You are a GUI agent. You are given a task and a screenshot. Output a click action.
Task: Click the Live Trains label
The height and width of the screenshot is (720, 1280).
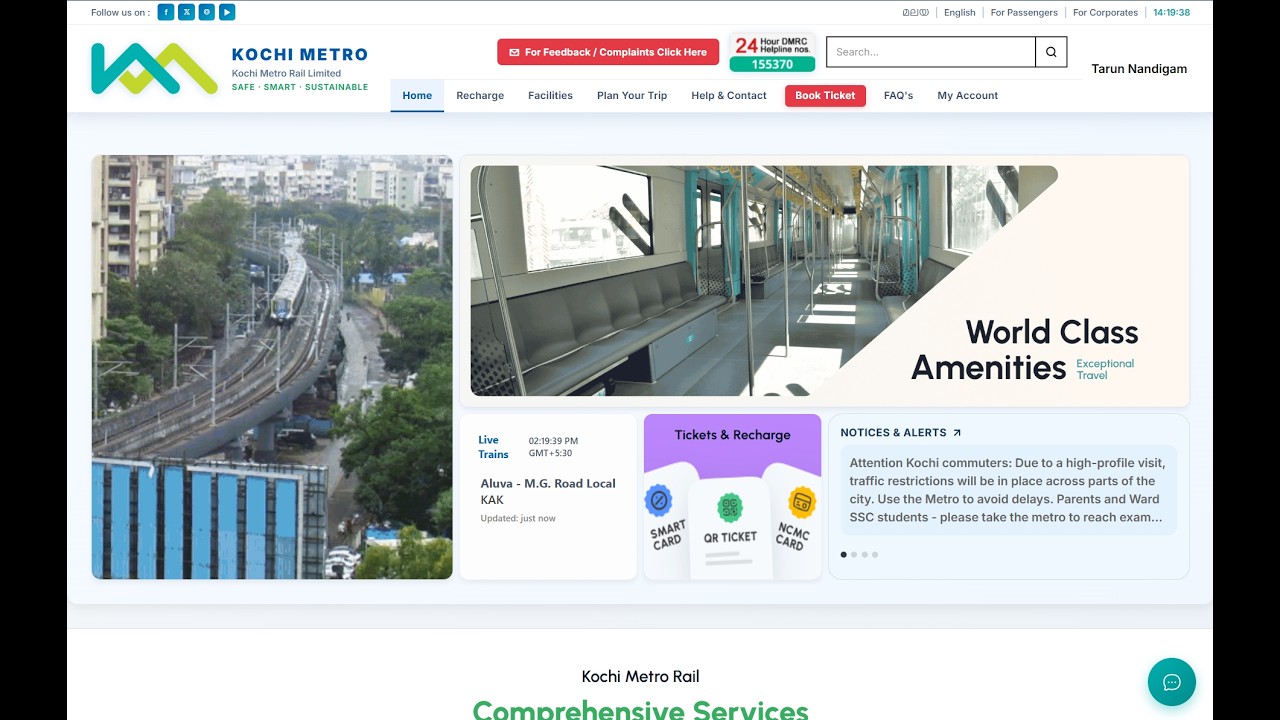click(493, 447)
